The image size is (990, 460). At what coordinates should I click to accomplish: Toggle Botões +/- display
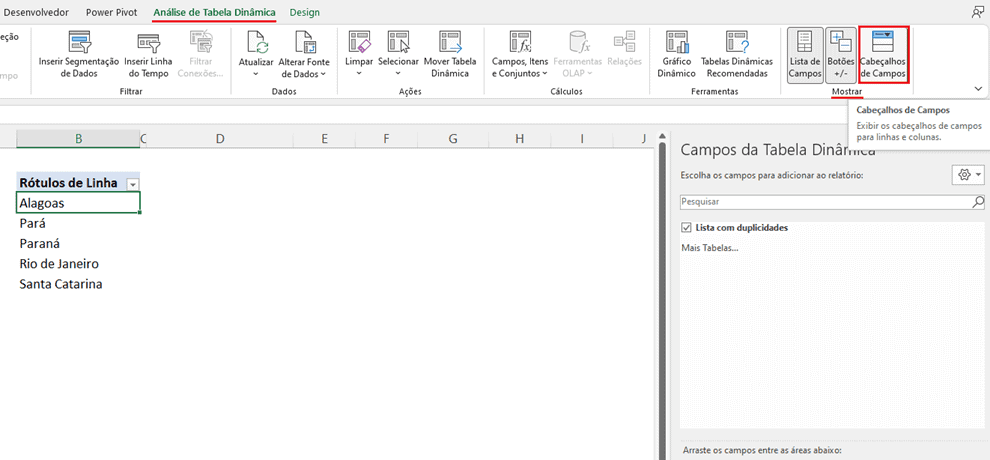click(840, 55)
